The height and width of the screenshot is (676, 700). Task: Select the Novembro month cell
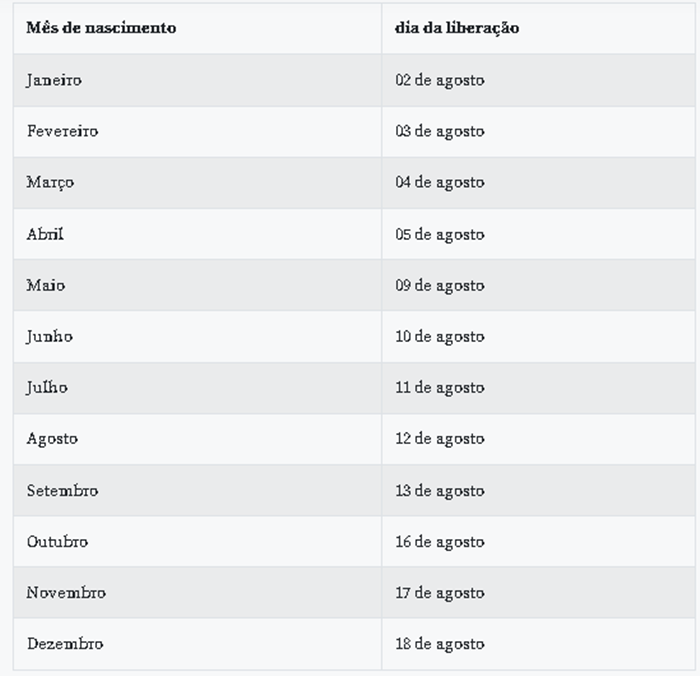[x=66, y=593]
